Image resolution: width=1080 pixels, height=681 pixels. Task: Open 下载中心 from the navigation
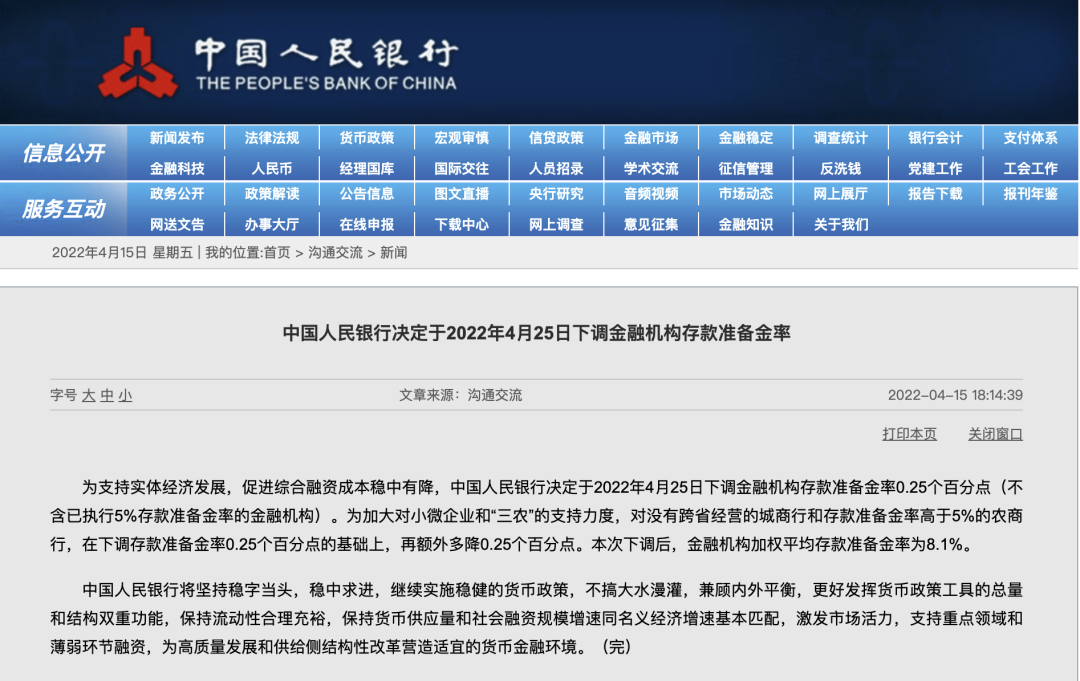coord(461,225)
